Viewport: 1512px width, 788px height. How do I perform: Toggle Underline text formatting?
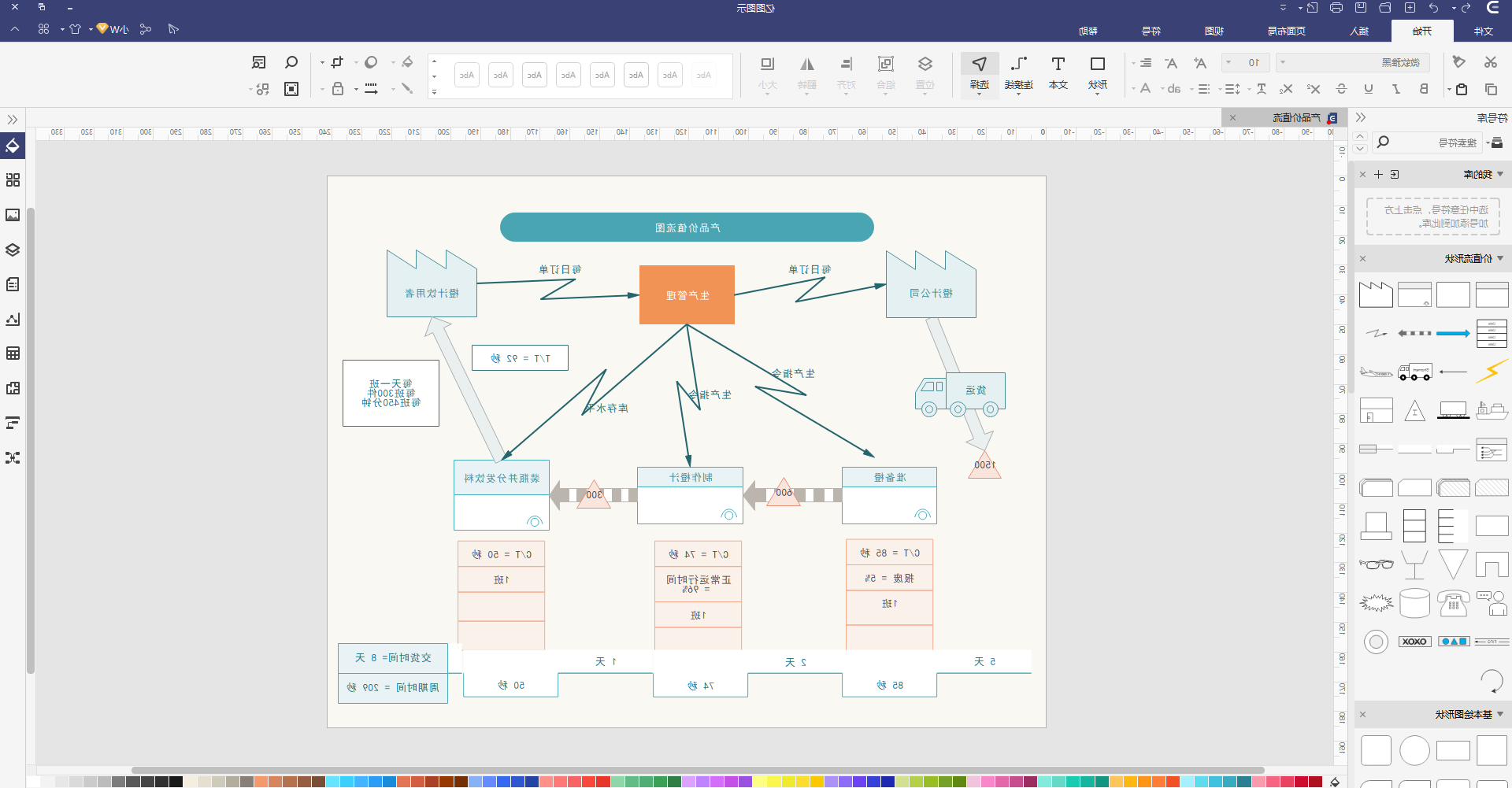coord(1369,89)
